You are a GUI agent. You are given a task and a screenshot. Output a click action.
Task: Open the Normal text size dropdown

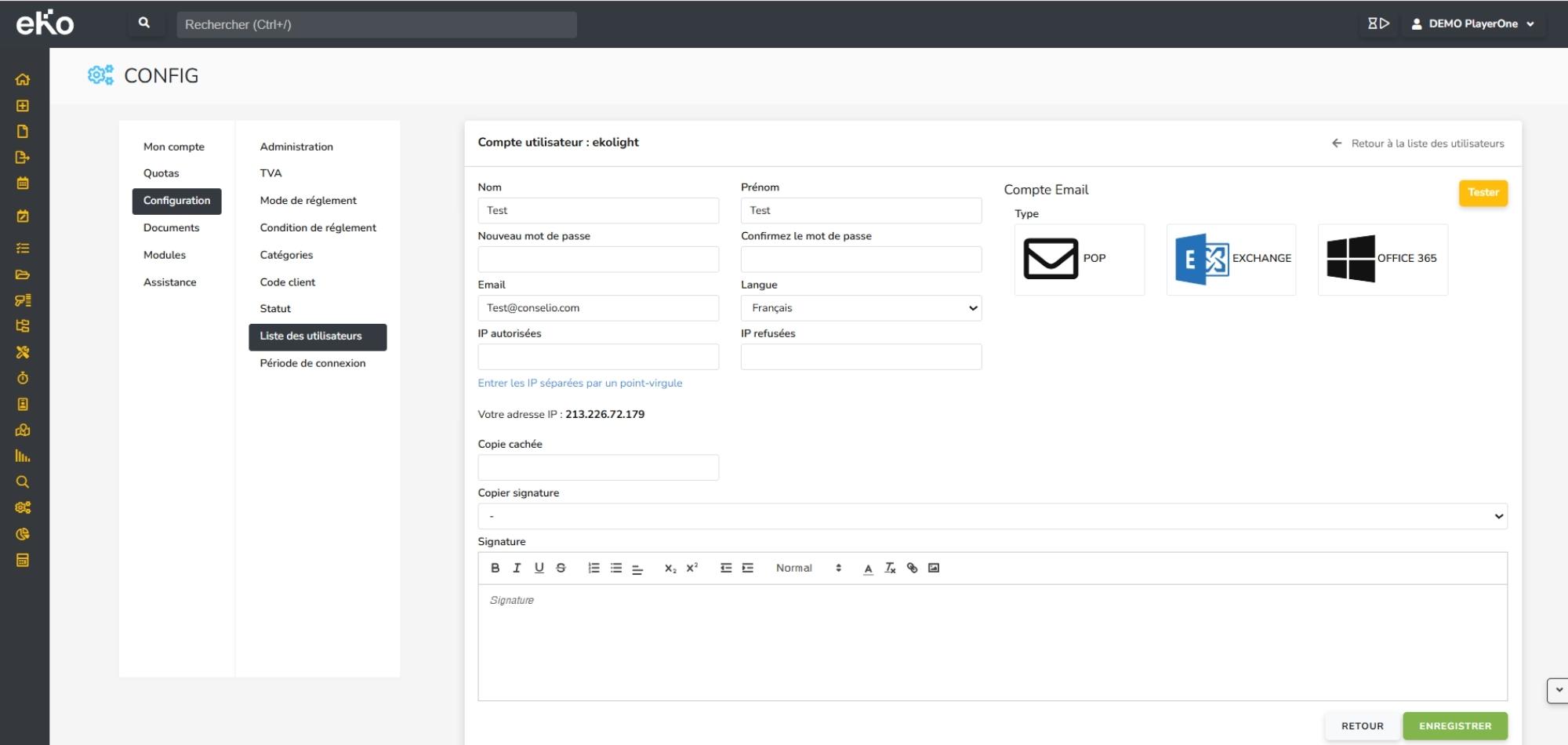pyautogui.click(x=809, y=568)
